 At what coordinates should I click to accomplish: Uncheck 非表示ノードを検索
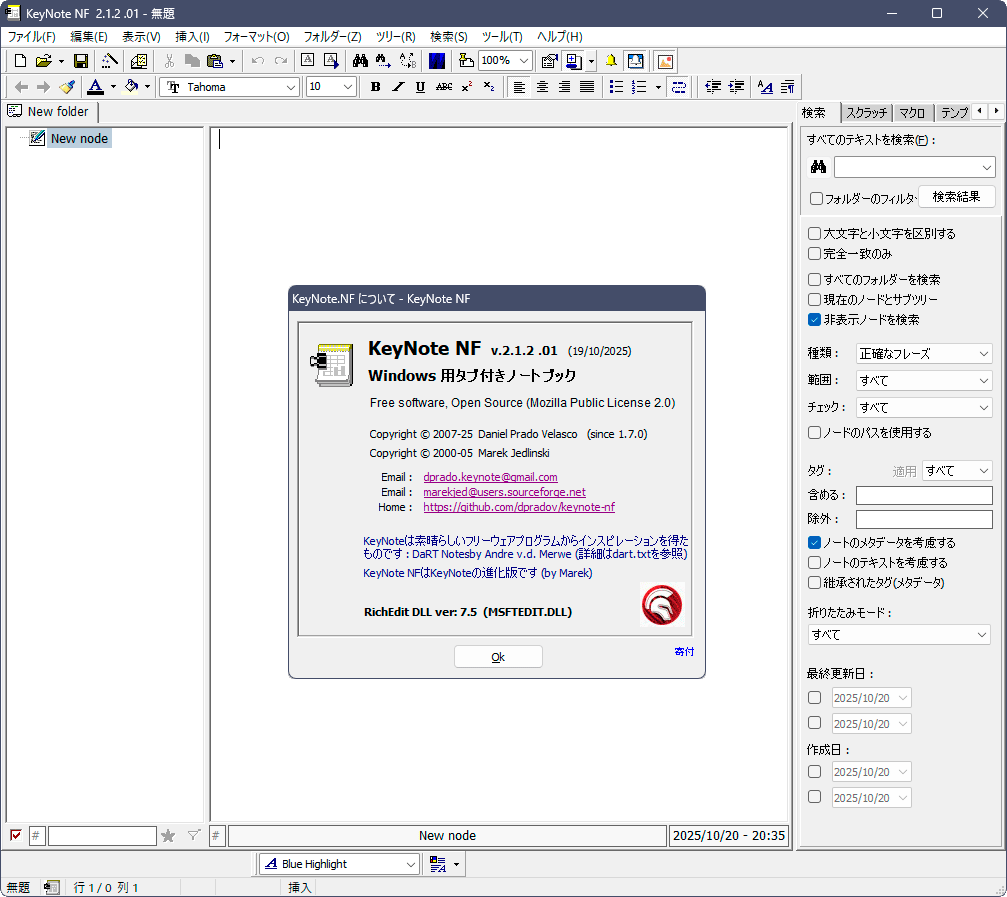click(814, 319)
